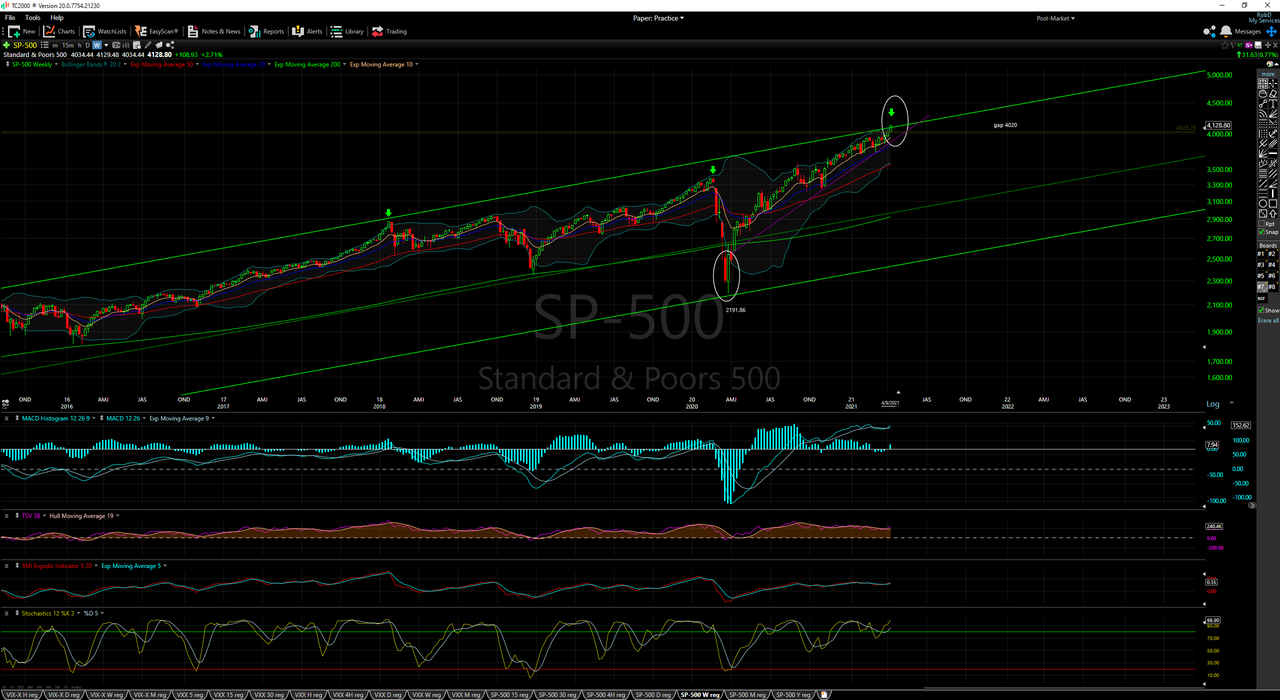Open the Reports toolbar item
Image resolution: width=1280 pixels, height=700 pixels.
tap(267, 31)
